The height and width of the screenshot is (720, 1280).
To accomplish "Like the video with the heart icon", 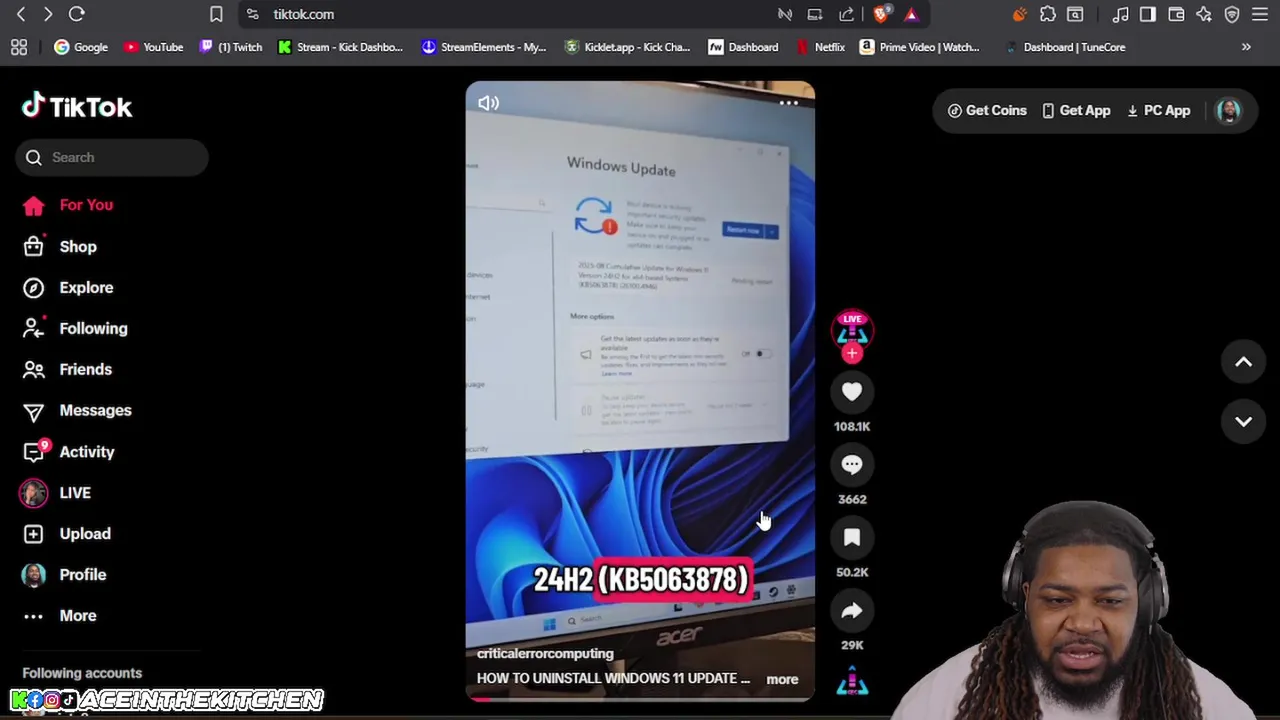I will point(852,392).
